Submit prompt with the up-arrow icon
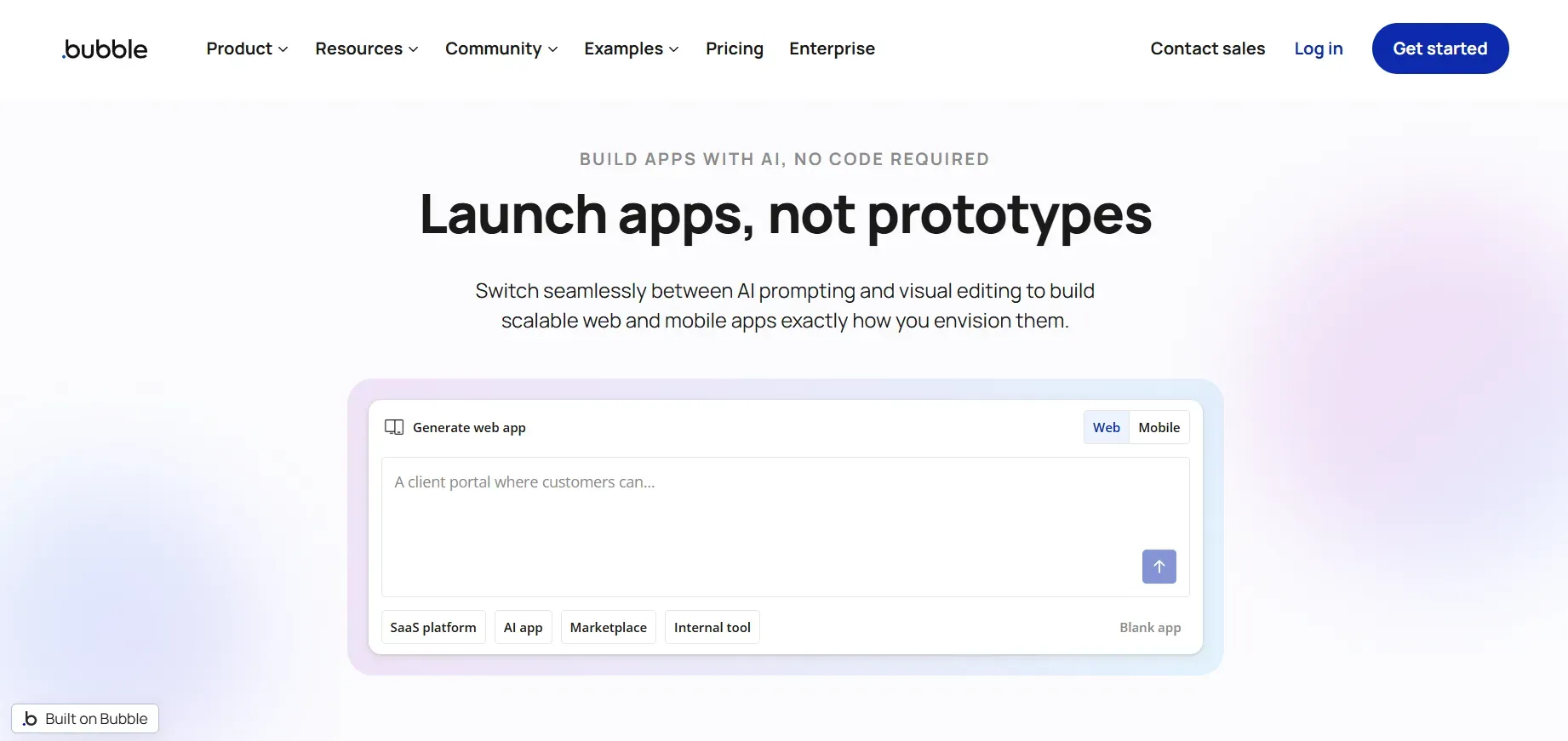1568x741 pixels. [x=1159, y=567]
